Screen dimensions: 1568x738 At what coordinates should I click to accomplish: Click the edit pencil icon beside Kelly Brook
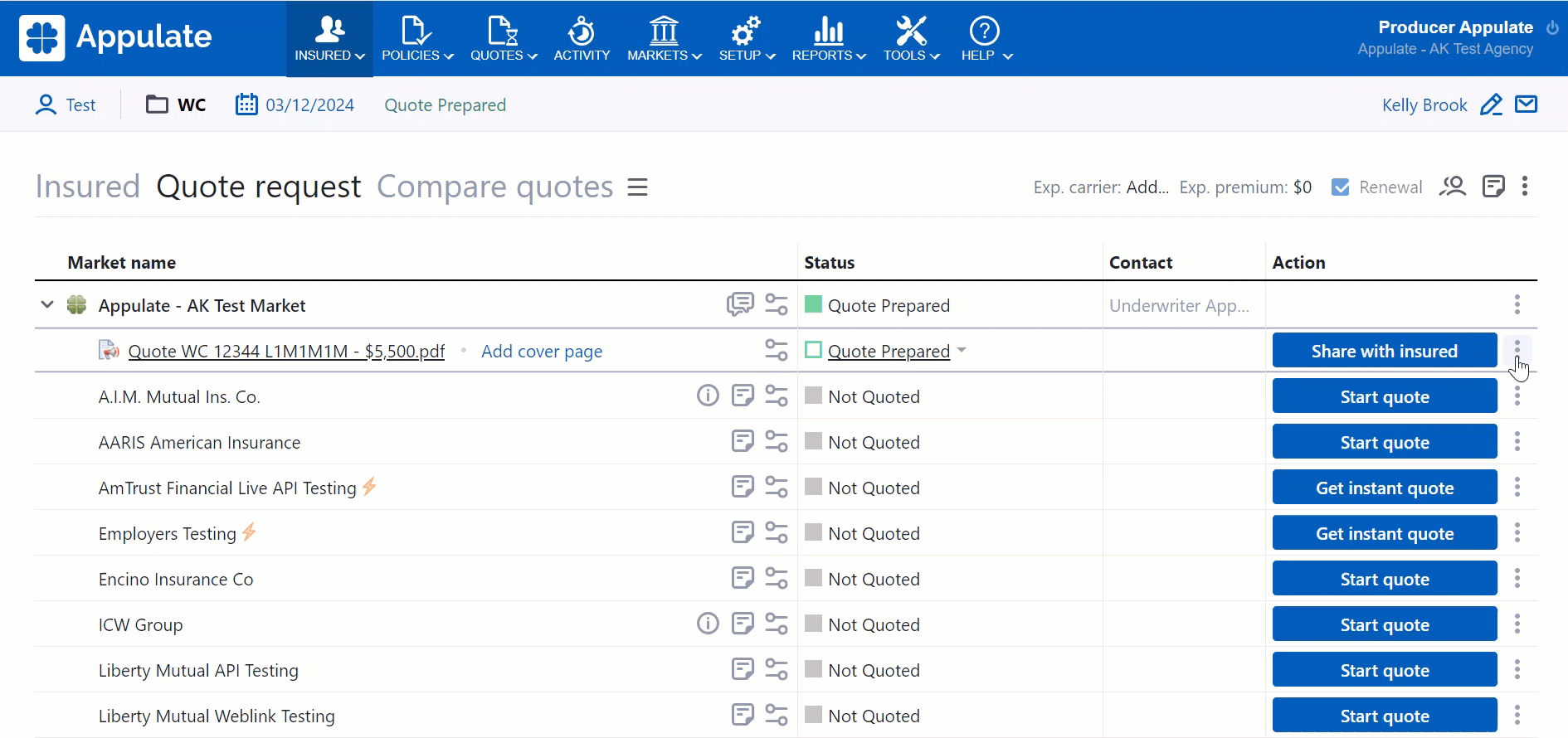coord(1491,105)
